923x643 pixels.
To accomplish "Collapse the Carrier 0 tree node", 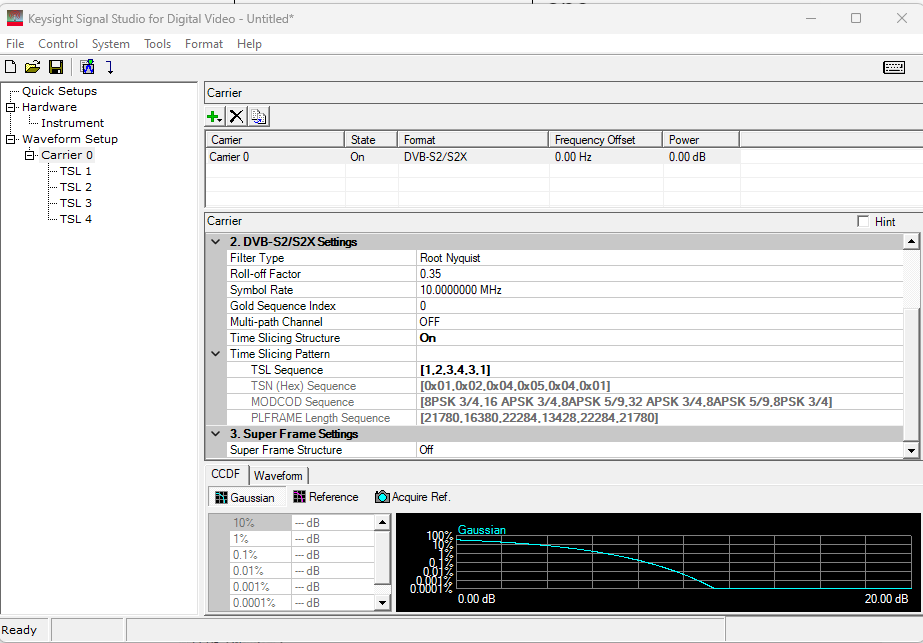I will click(x=29, y=155).
